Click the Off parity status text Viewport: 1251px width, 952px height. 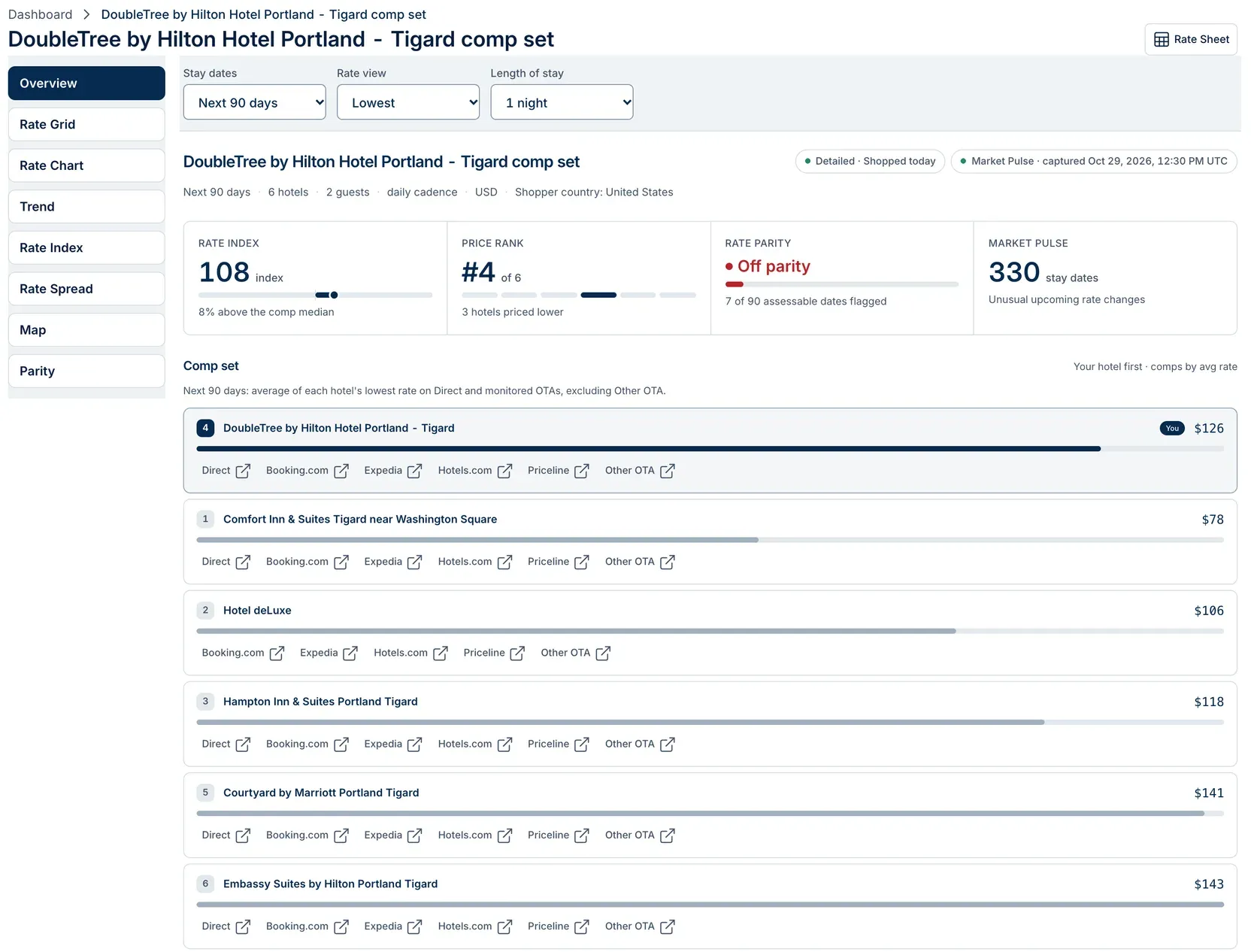774,266
